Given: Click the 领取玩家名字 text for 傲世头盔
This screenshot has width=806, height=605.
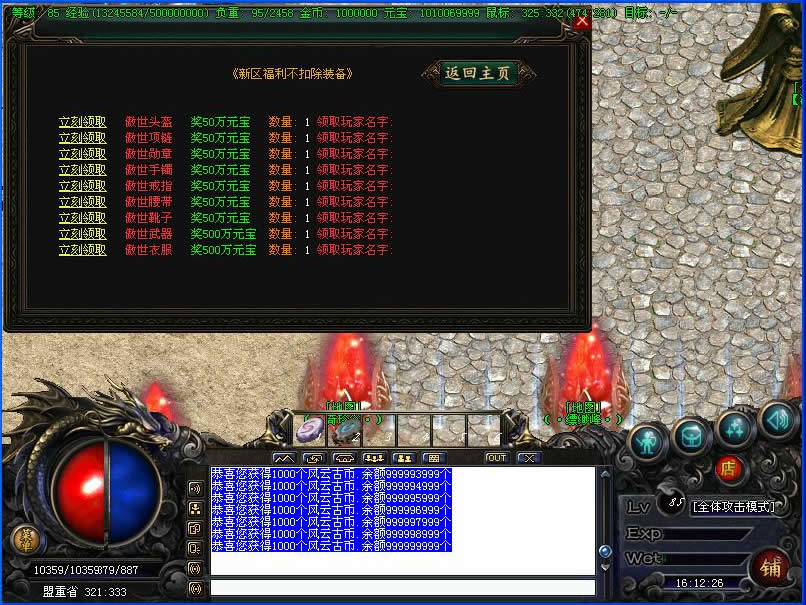Looking at the screenshot, I should click(354, 122).
